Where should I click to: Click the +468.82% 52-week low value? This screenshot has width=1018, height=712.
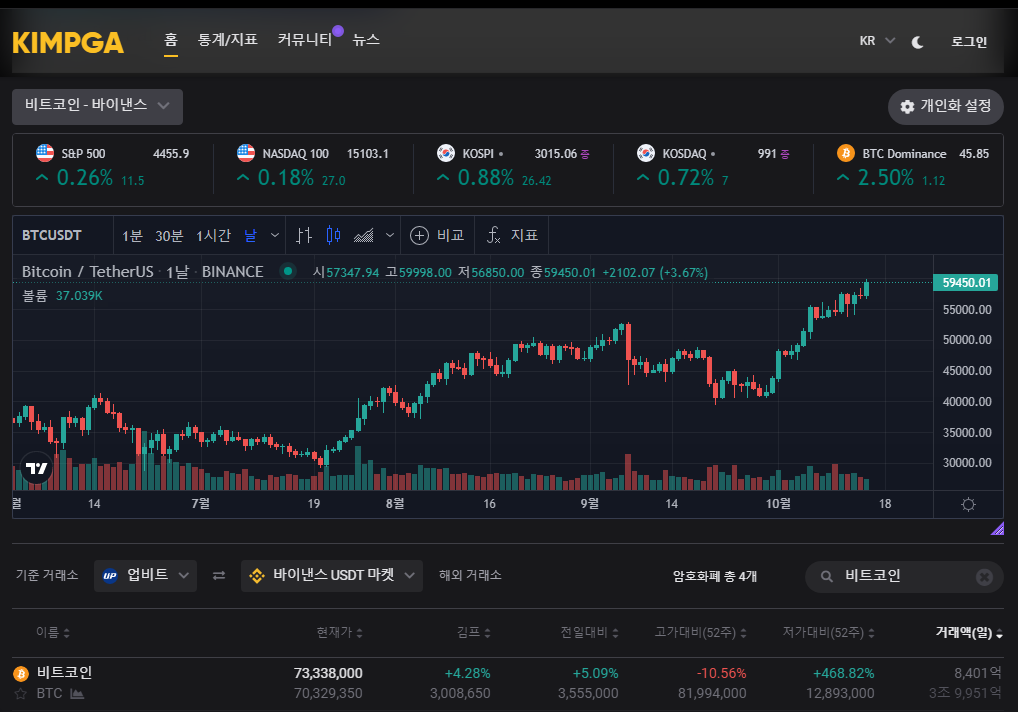pyautogui.click(x=843, y=673)
